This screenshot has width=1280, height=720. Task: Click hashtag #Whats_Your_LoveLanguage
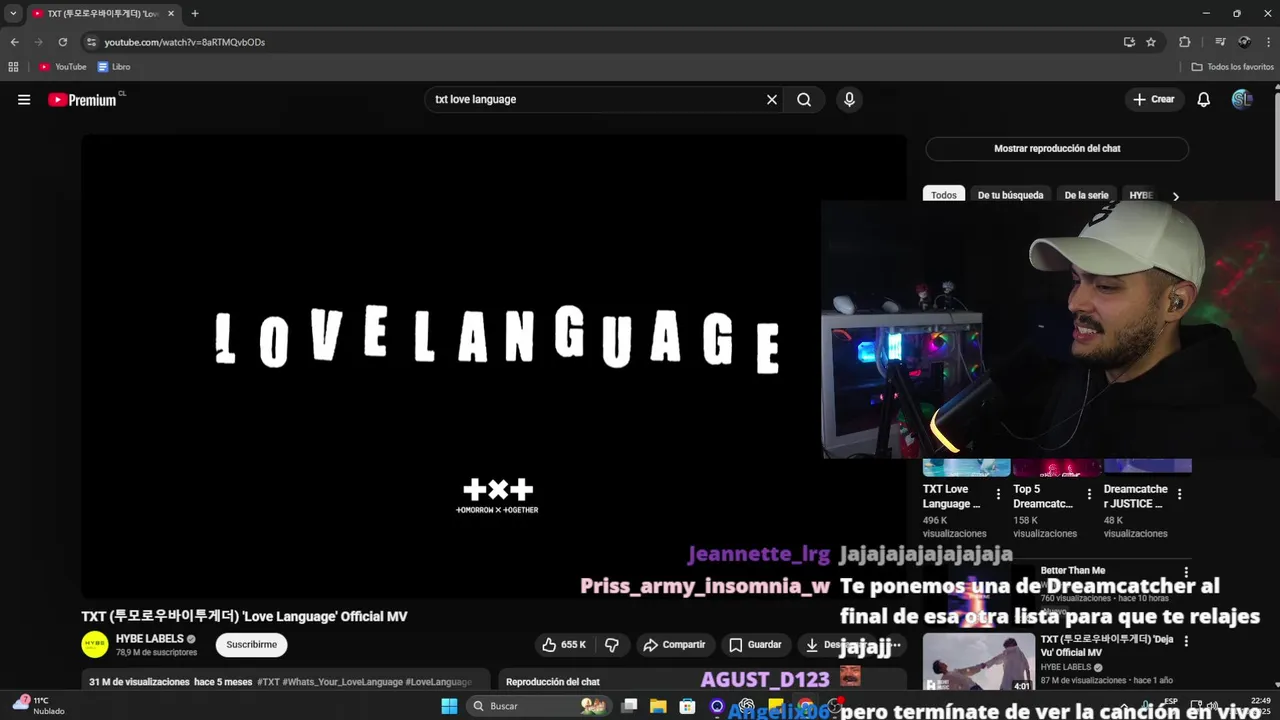tap(342, 682)
